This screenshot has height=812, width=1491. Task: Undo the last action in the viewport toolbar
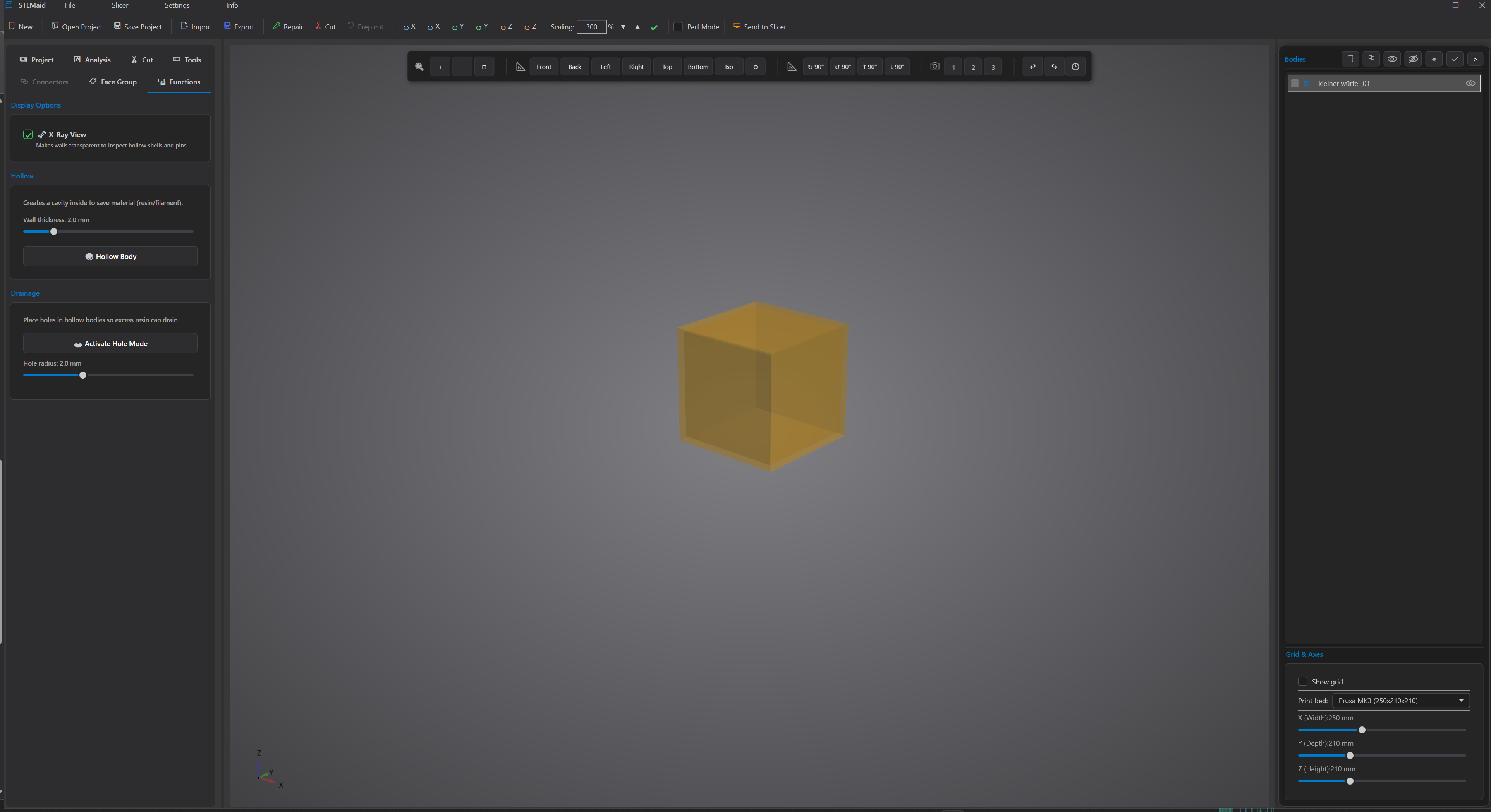coord(1032,67)
